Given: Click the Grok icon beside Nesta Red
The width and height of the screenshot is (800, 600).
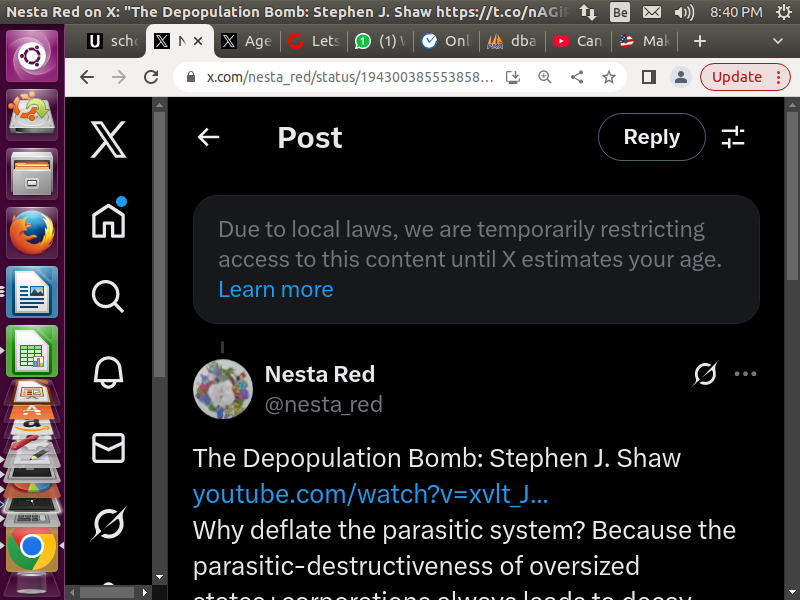Looking at the screenshot, I should click(705, 374).
